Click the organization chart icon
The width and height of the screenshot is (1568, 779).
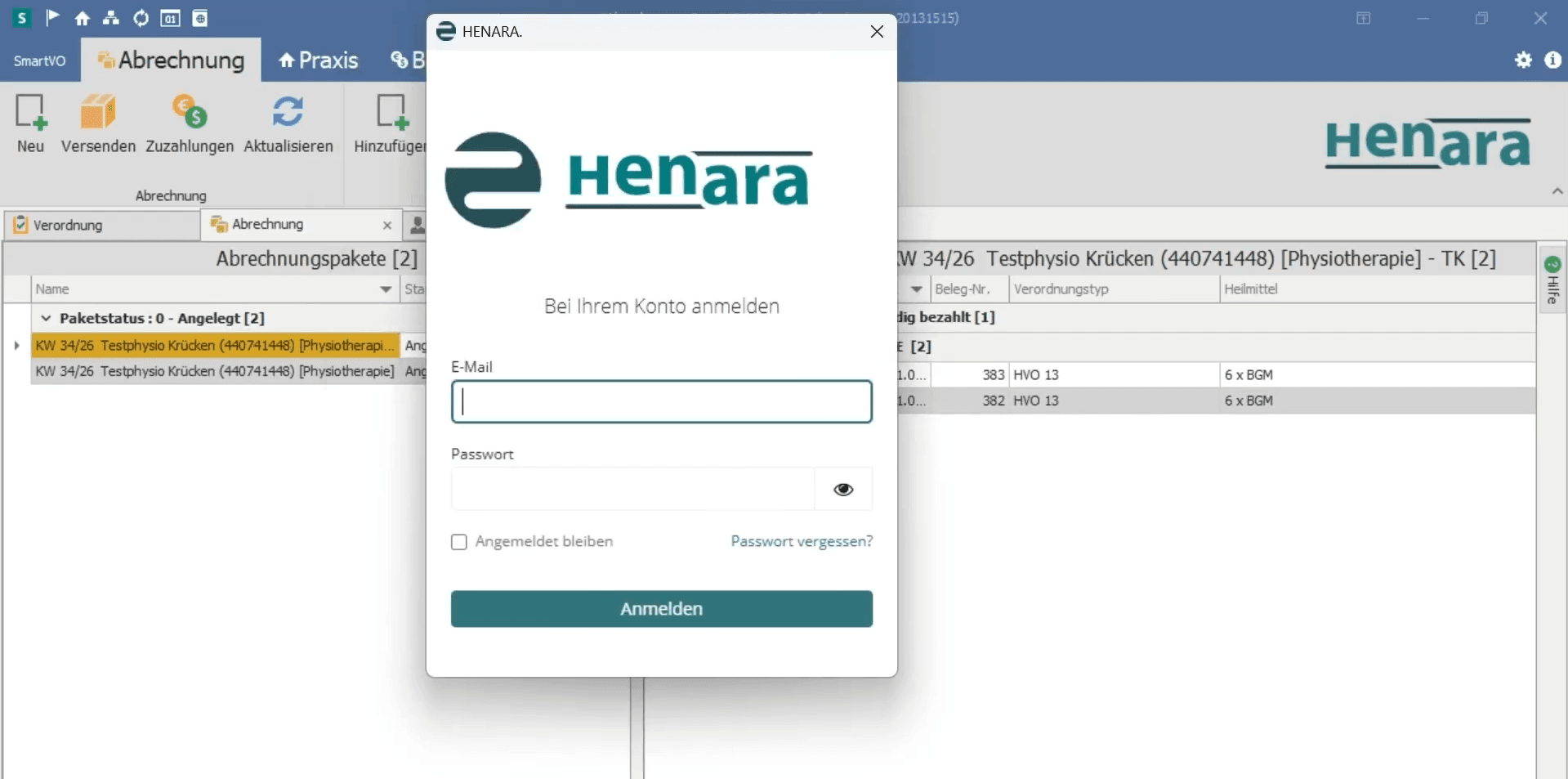[111, 18]
